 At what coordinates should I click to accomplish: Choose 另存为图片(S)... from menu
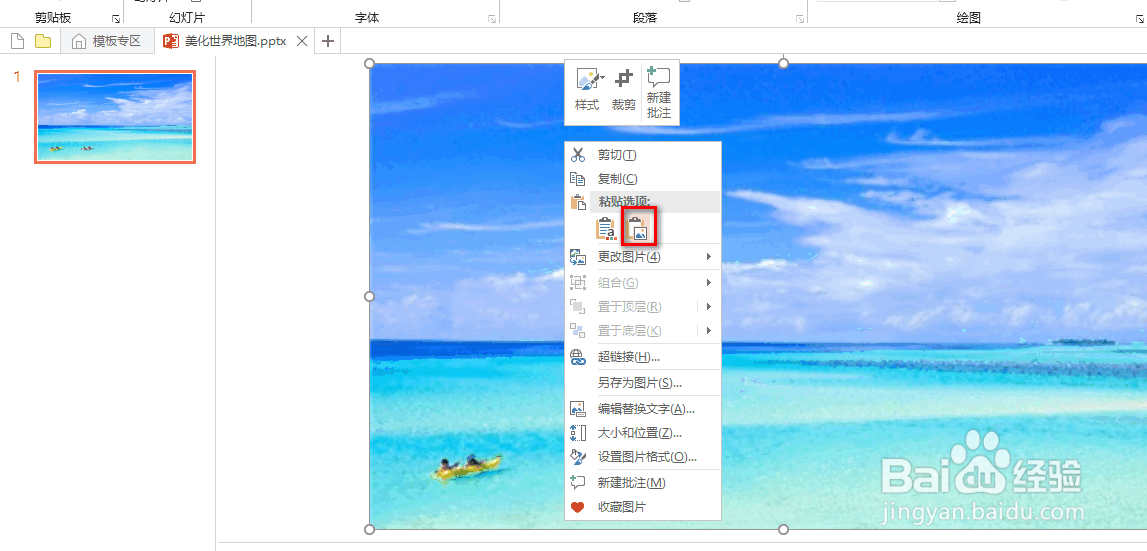(643, 383)
